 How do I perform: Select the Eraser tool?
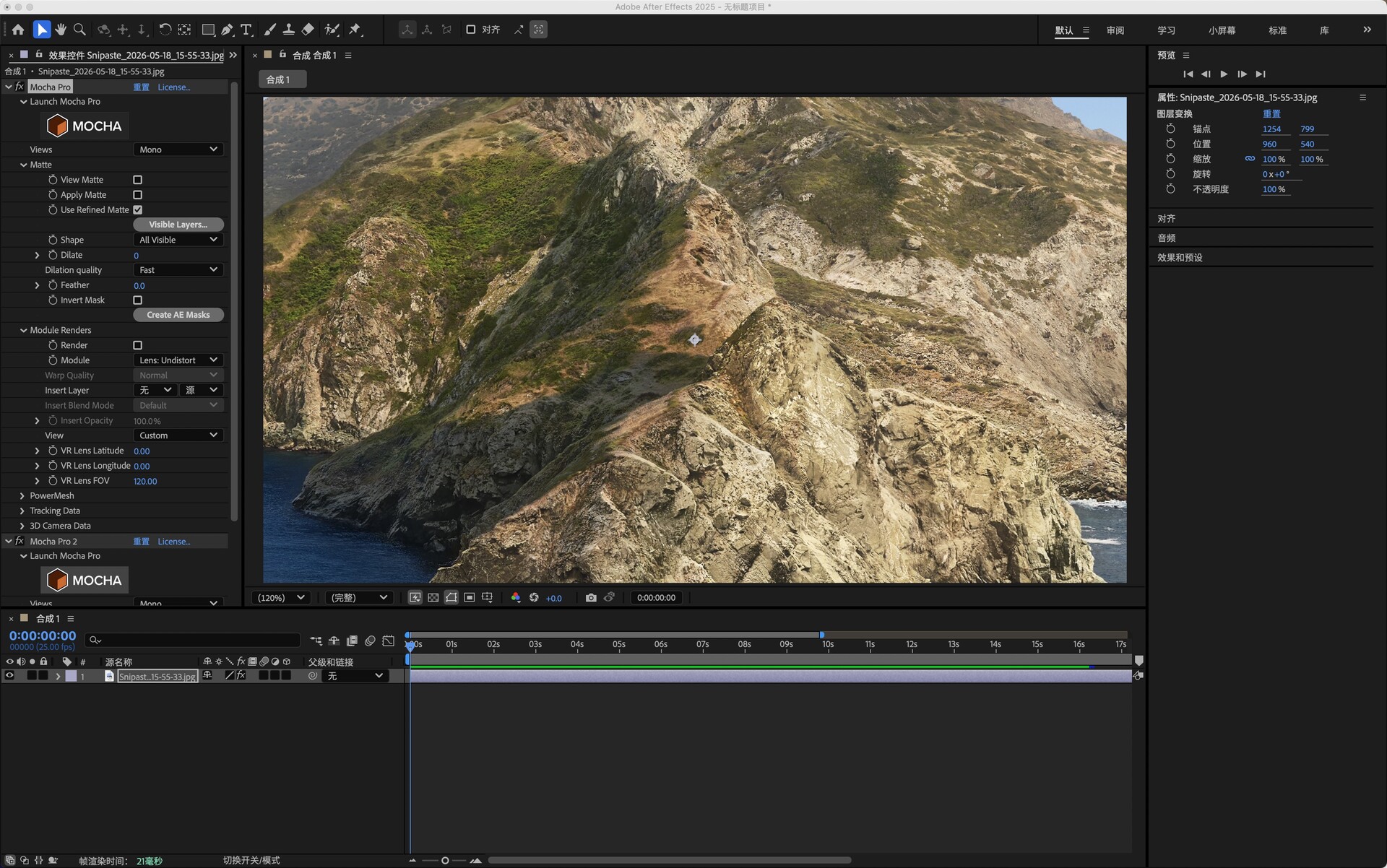coord(308,30)
